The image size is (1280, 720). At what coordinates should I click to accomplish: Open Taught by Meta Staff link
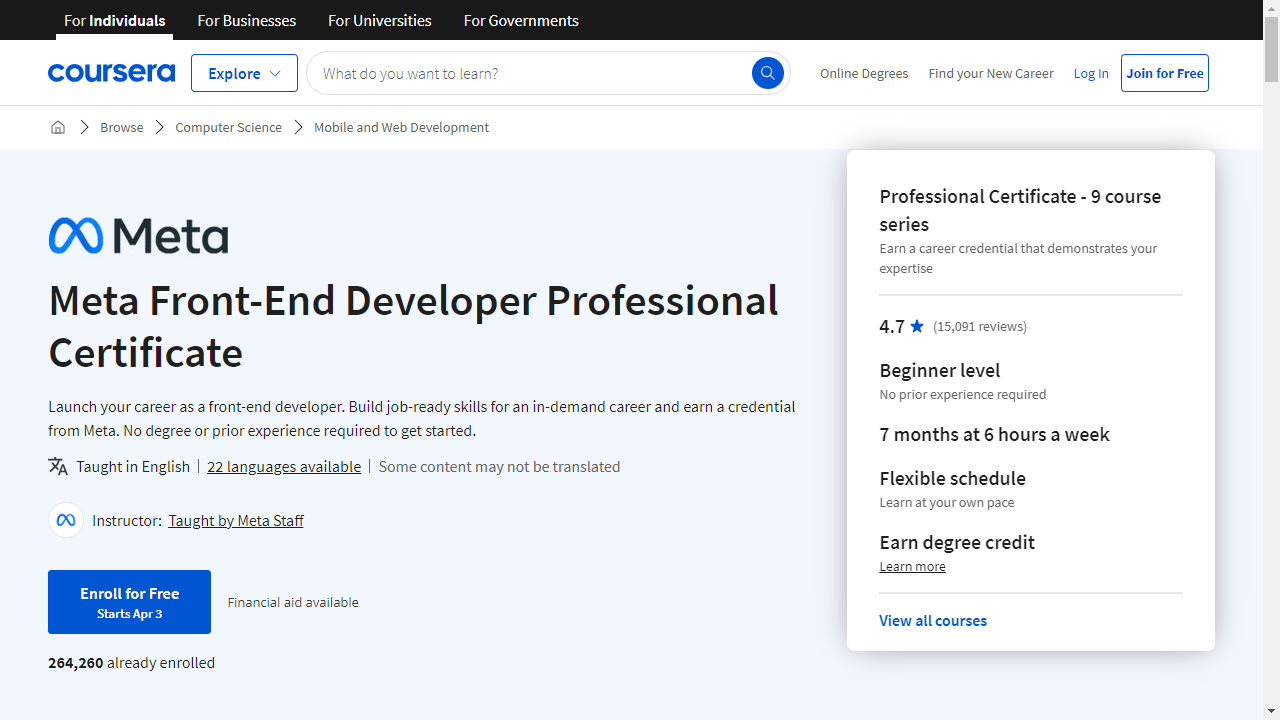(x=236, y=520)
